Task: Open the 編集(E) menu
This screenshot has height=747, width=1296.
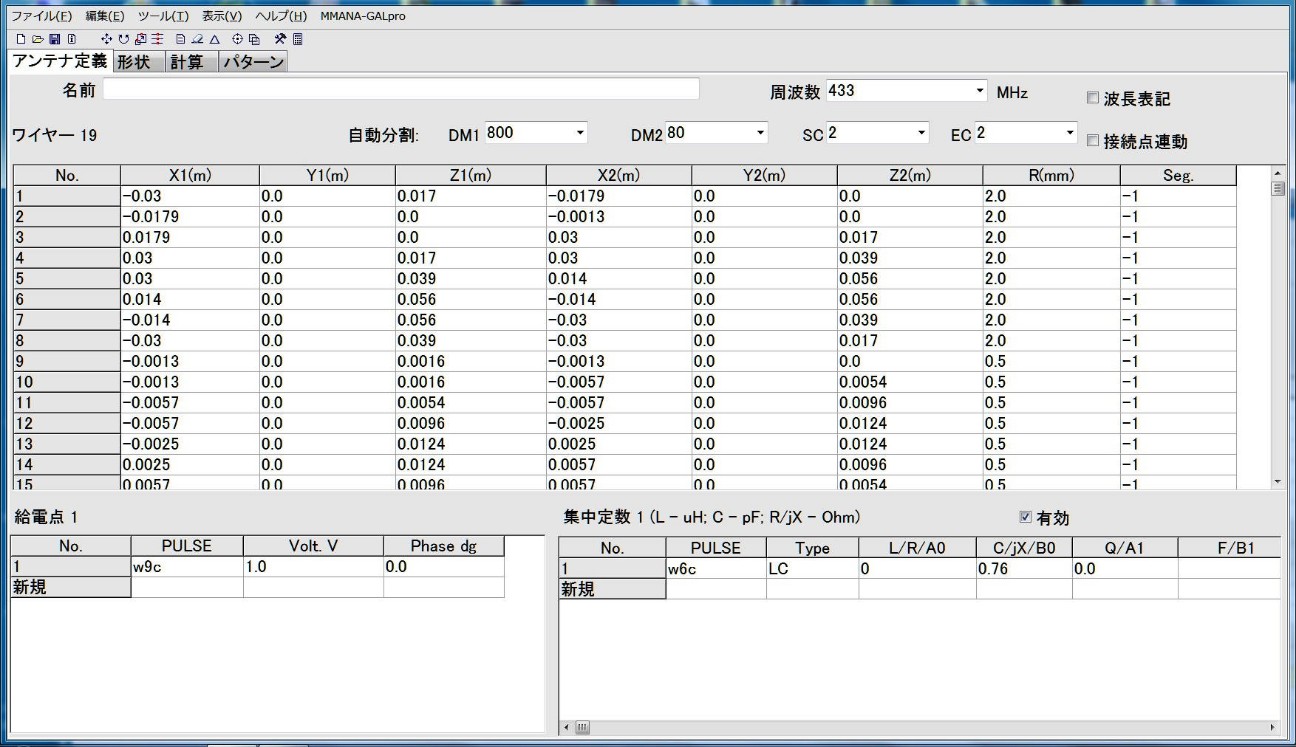Action: point(105,16)
